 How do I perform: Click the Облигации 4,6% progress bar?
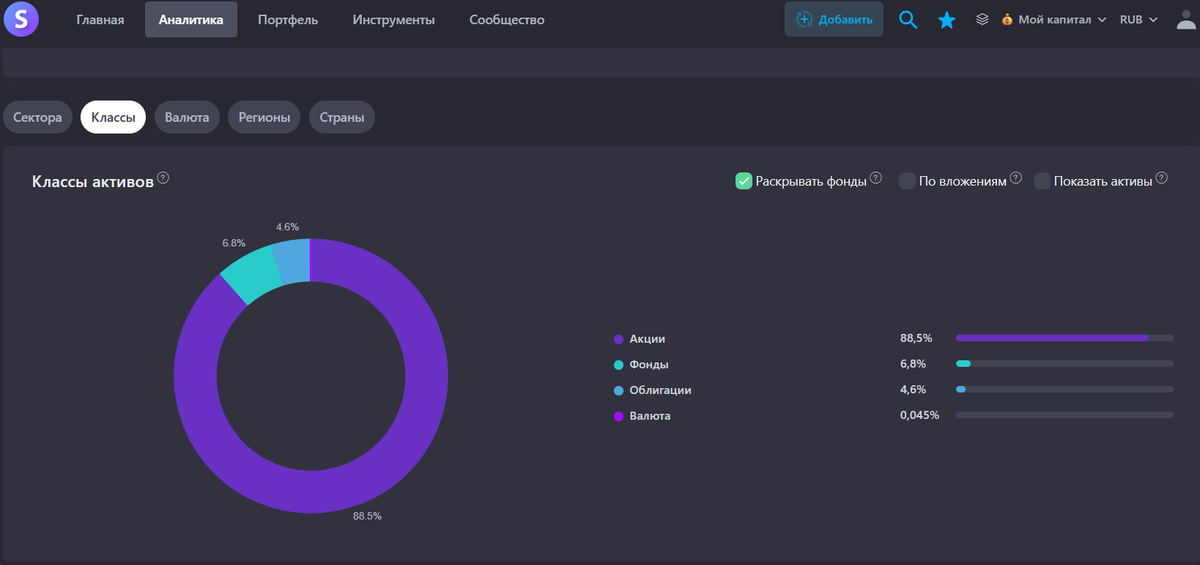(x=1064, y=389)
